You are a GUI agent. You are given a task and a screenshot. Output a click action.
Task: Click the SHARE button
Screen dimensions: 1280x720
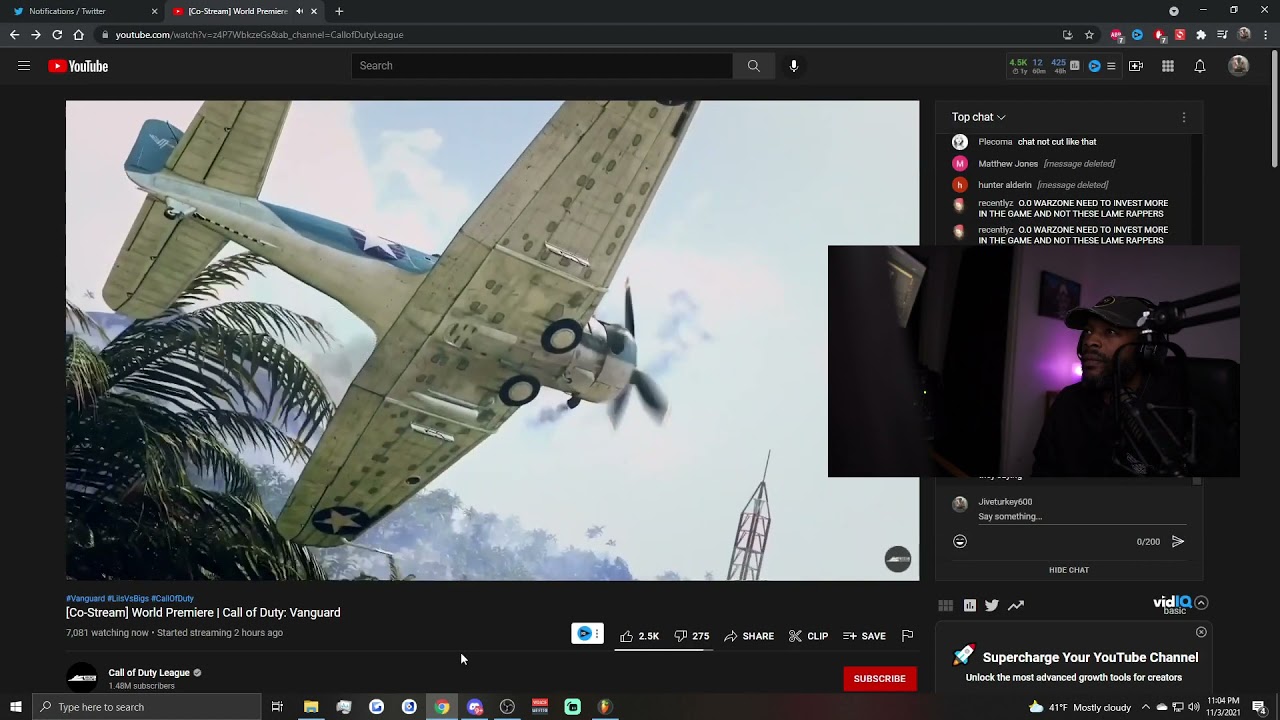749,636
